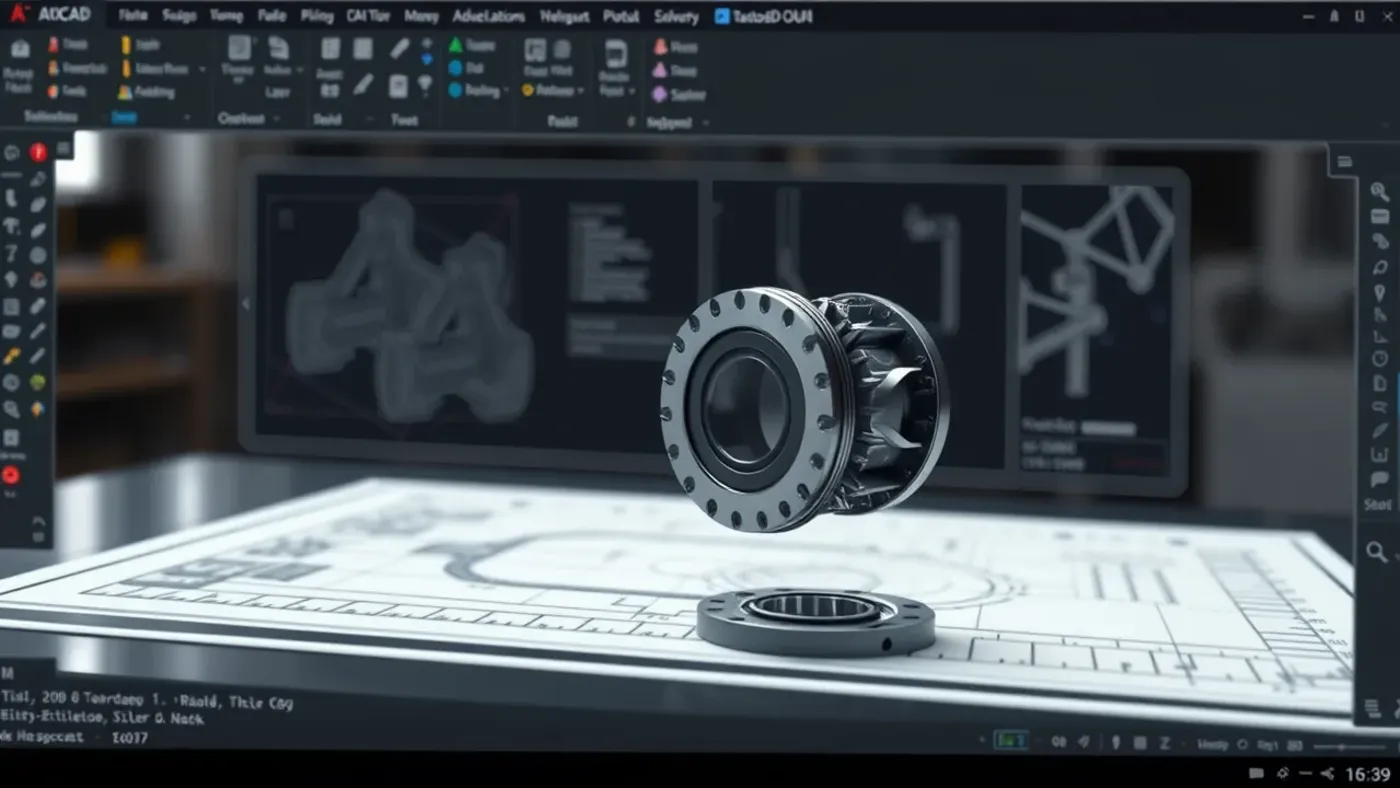Open the chat bubble icon in the taskbar tray
This screenshot has height=788, width=1400.
point(1257,773)
